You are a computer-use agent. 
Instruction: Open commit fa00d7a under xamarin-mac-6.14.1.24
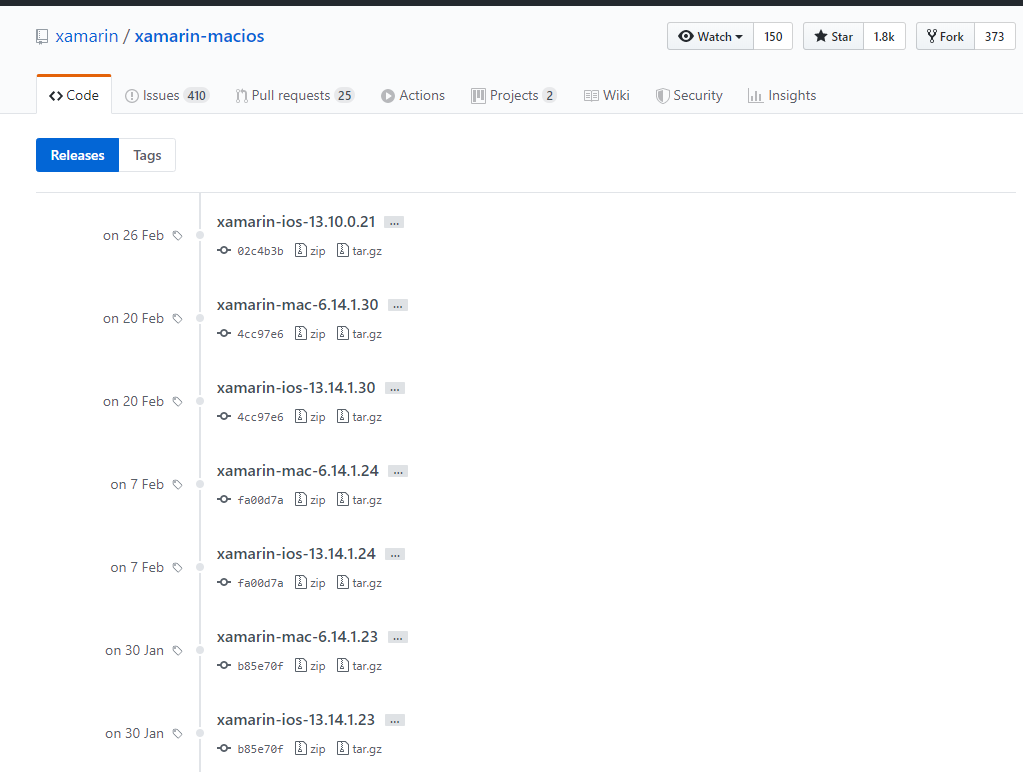pyautogui.click(x=260, y=500)
